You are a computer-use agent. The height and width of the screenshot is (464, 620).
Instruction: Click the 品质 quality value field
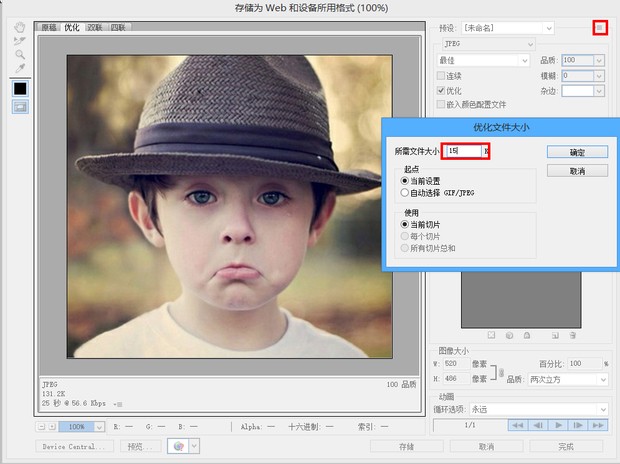pyautogui.click(x=578, y=60)
